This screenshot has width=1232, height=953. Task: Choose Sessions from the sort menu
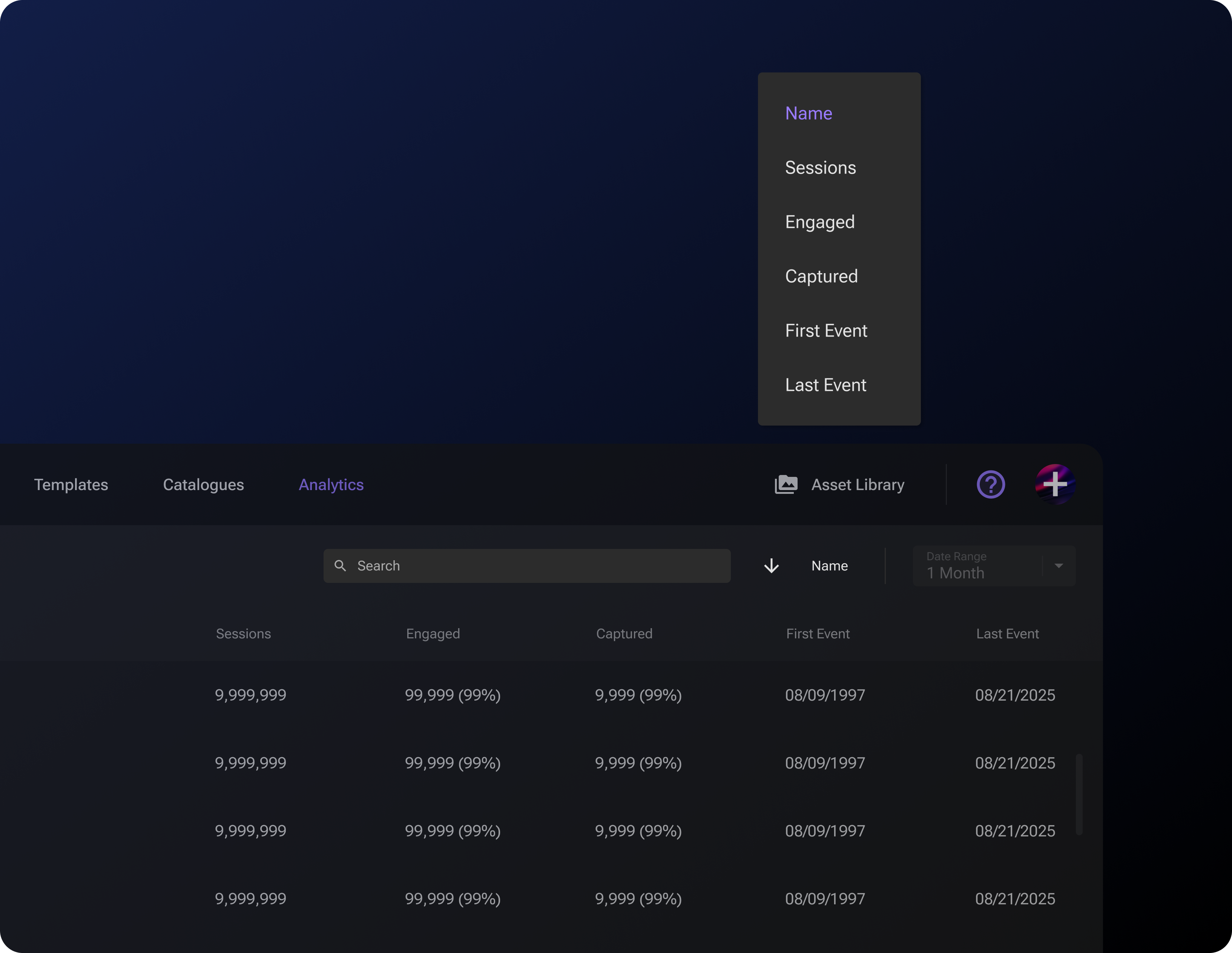[x=820, y=168]
